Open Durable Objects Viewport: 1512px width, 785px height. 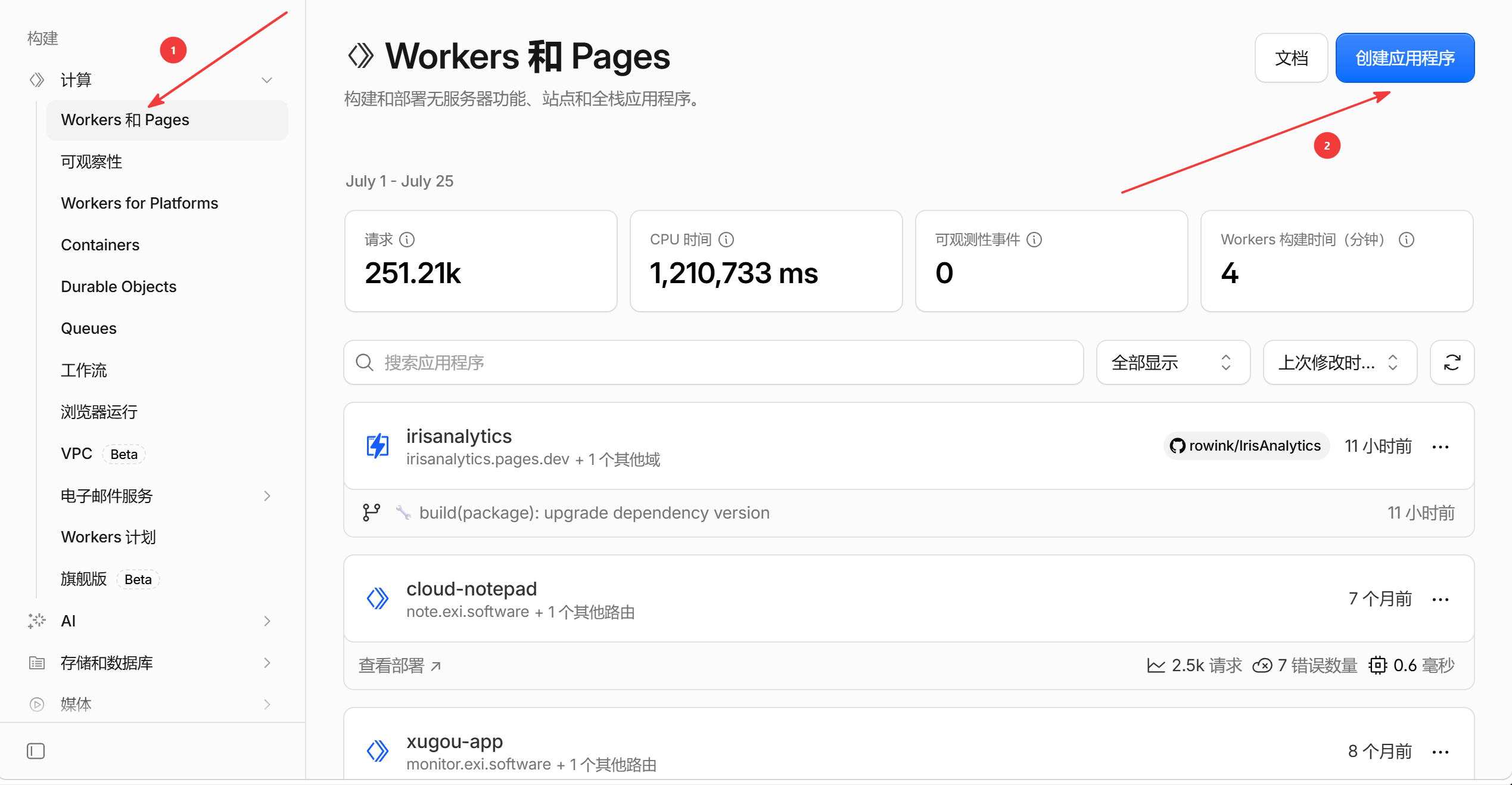point(119,287)
